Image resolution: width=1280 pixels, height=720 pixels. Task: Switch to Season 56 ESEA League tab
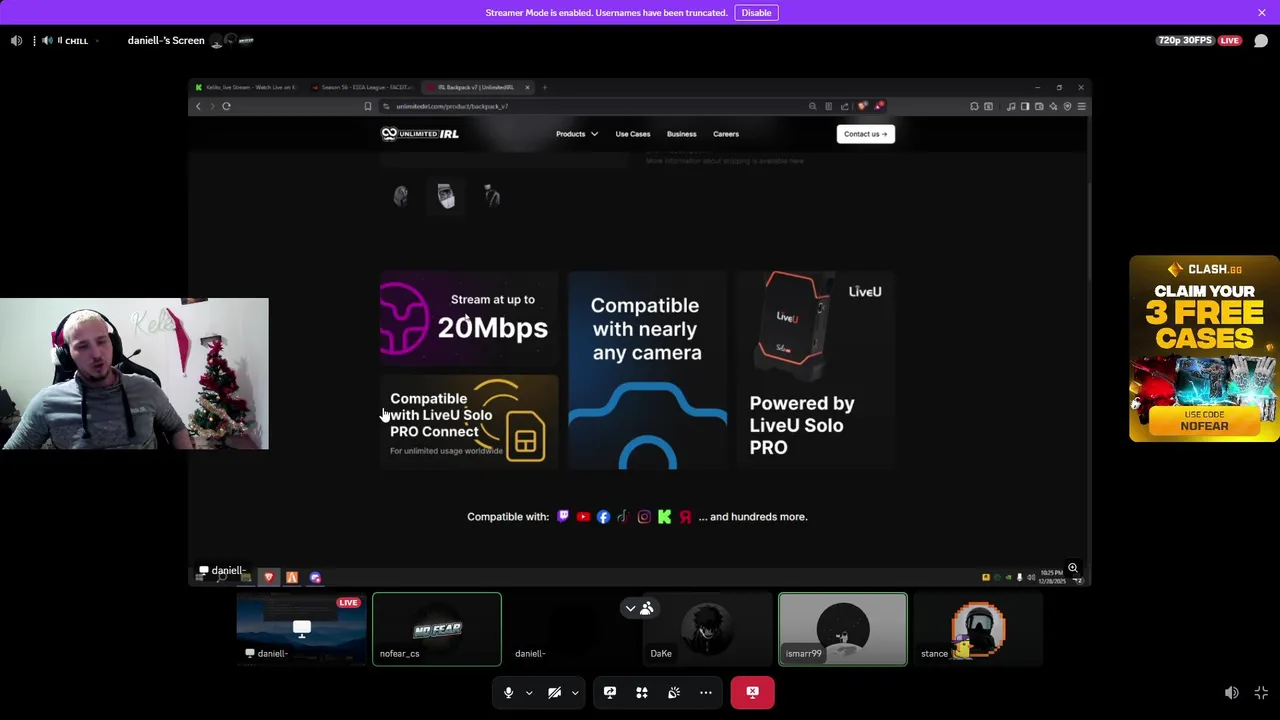click(x=362, y=87)
